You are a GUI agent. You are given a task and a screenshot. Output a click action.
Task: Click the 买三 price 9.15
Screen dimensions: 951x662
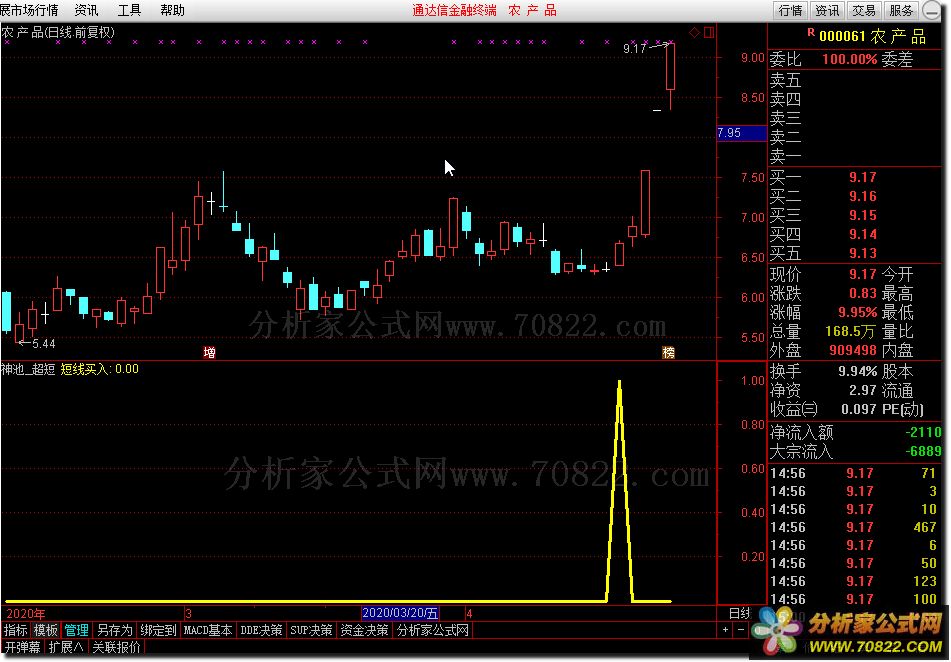[862, 215]
